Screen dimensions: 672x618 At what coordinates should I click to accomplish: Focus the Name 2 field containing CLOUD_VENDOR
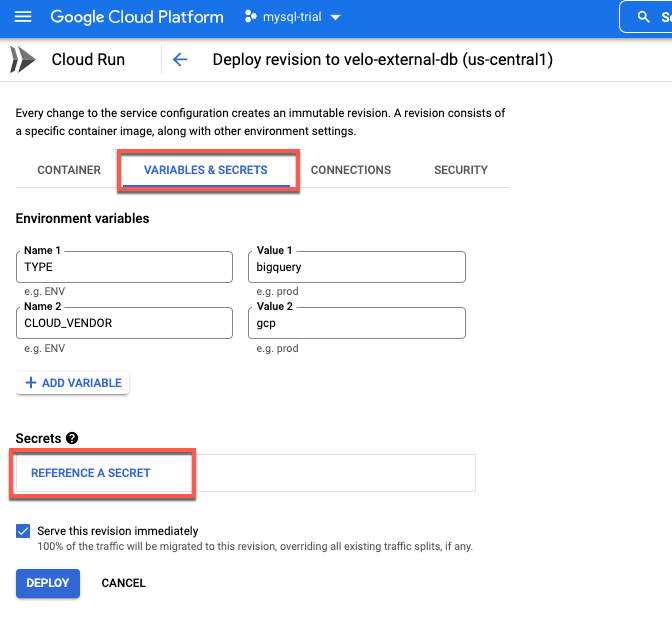tap(124, 323)
